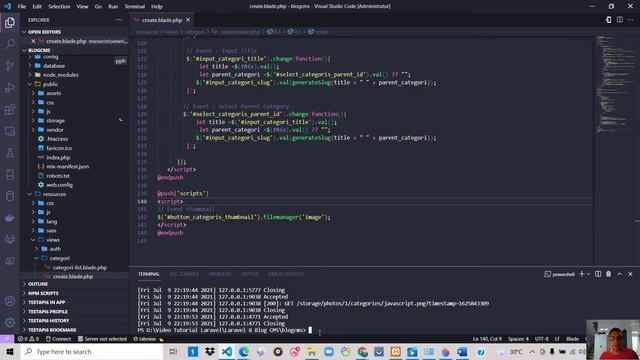Expand the node_modules folder
This screenshot has height=360, width=640.
(x=60, y=75)
